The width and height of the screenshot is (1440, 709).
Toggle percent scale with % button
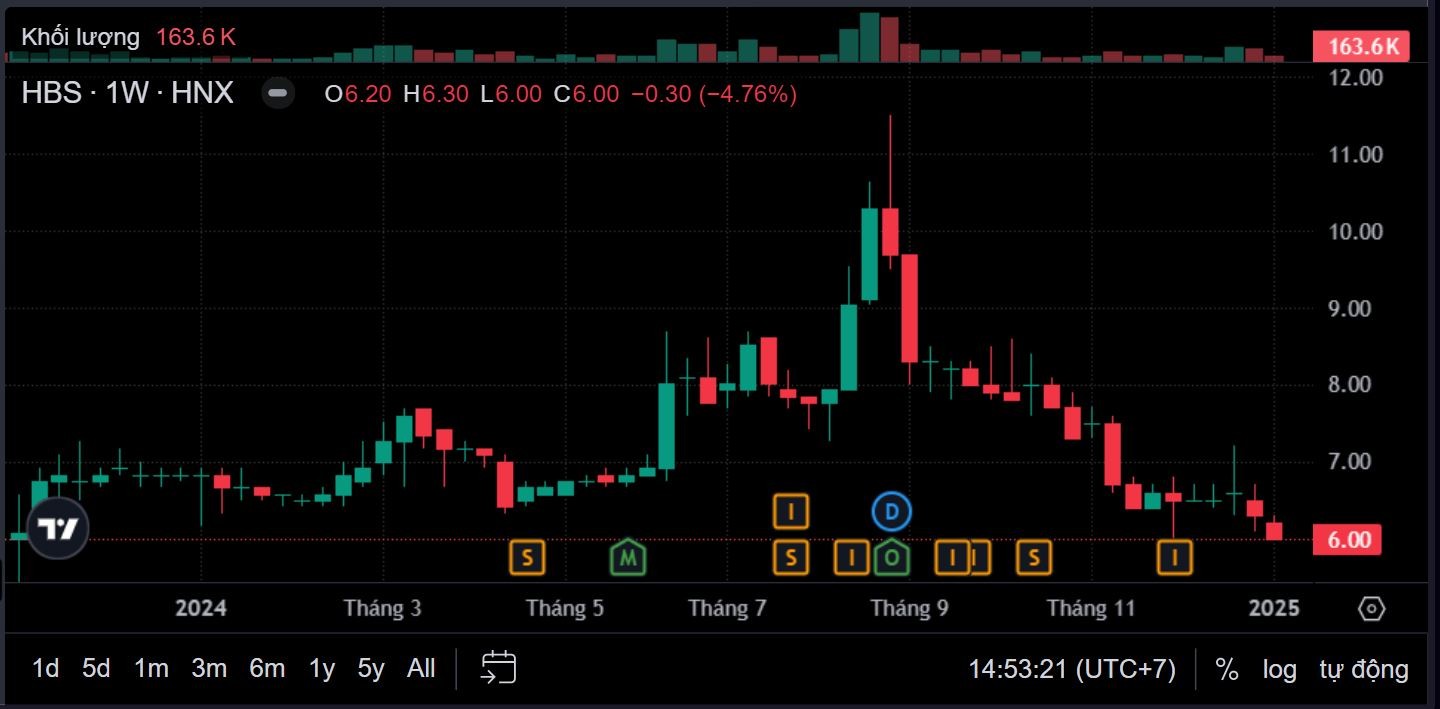point(1227,668)
